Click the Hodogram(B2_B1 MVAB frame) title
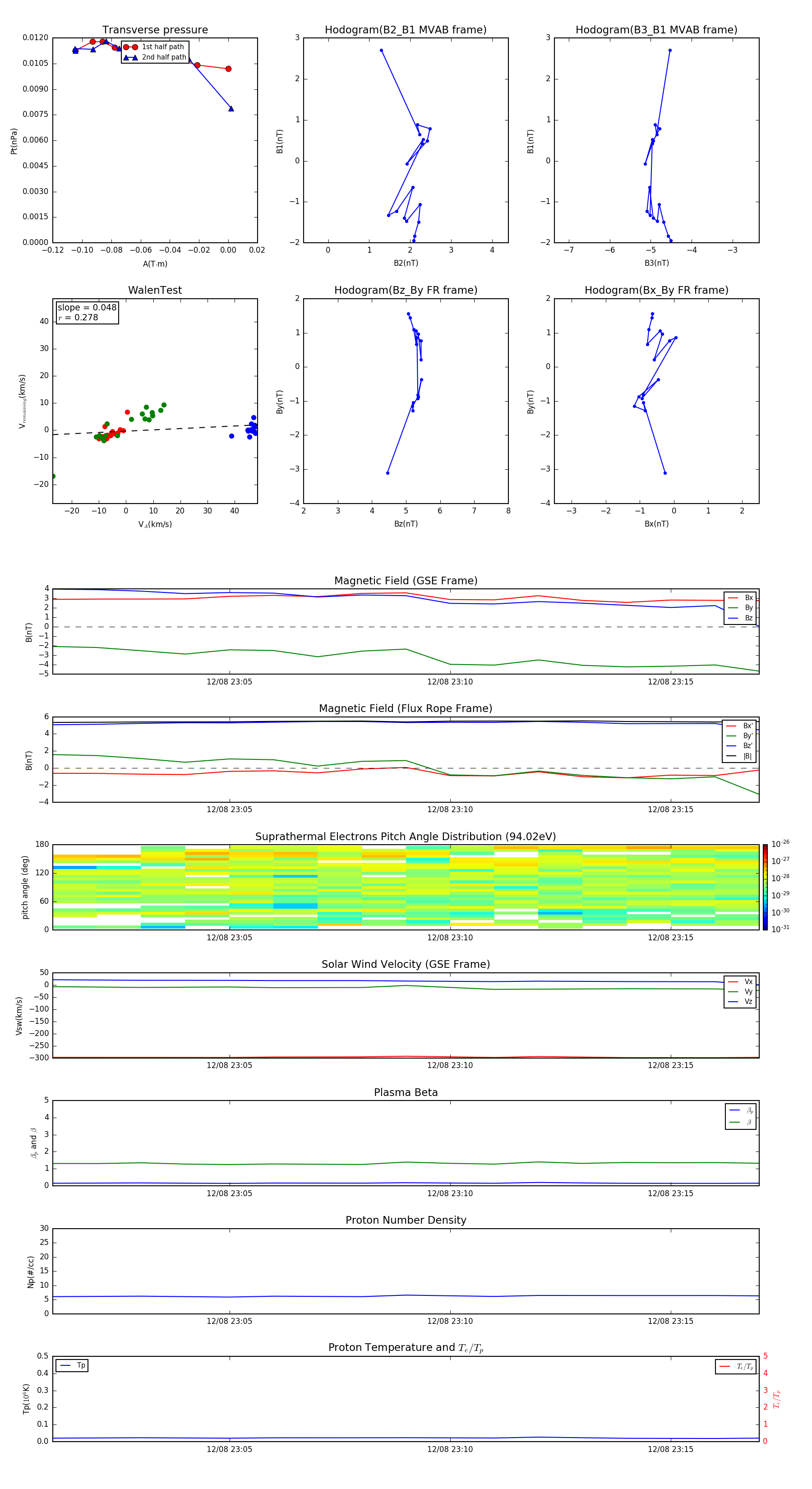 [406, 30]
